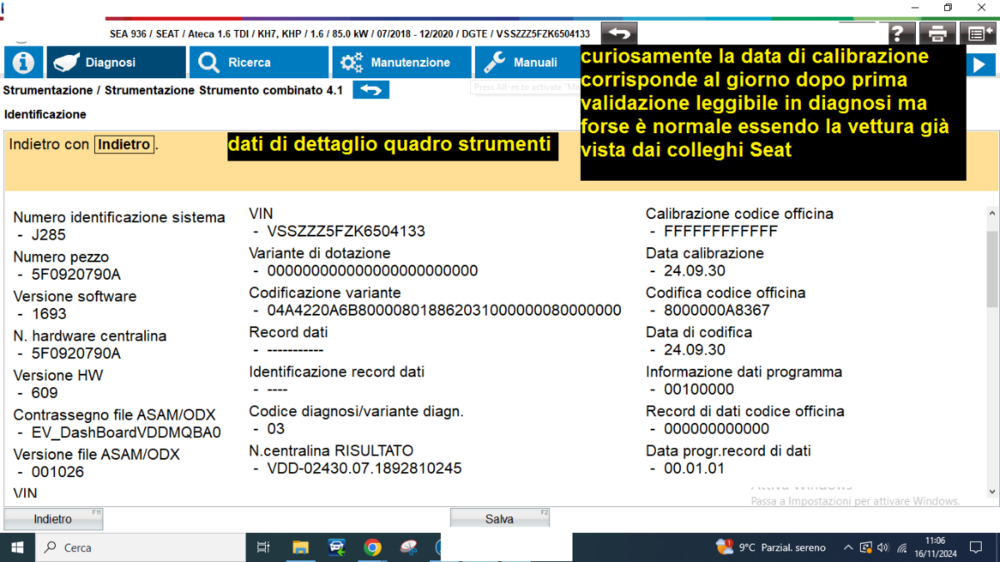
Task: Select the VIN value VSSZZZ5FZK6504133
Action: [346, 232]
